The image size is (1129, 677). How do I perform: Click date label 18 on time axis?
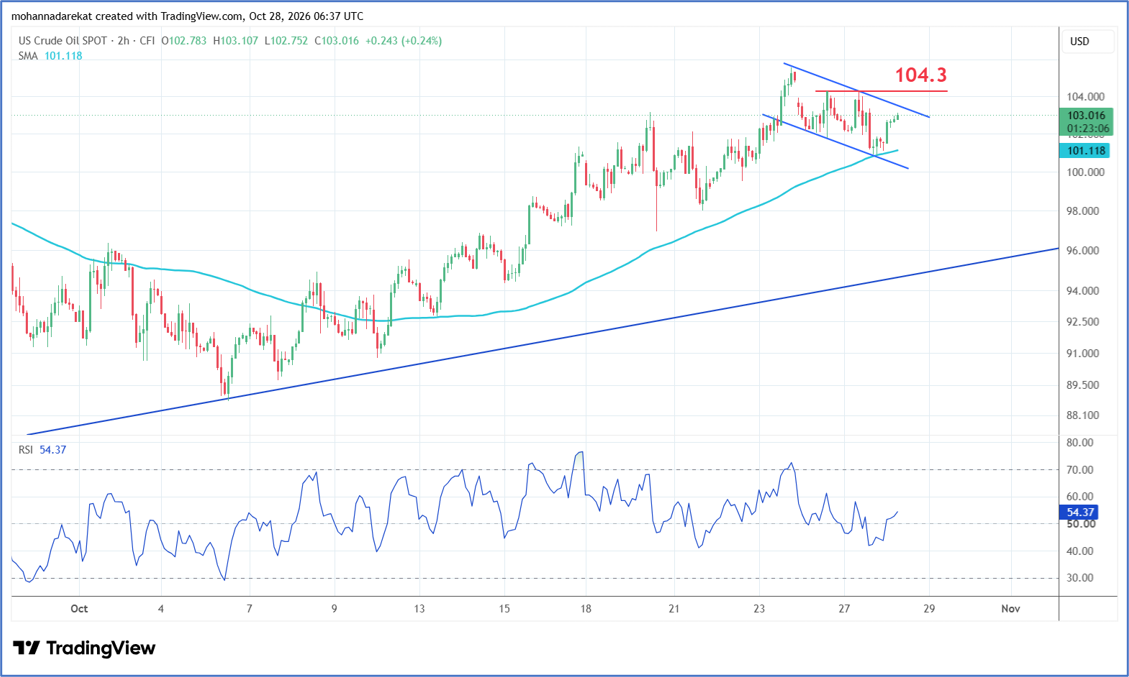point(586,609)
